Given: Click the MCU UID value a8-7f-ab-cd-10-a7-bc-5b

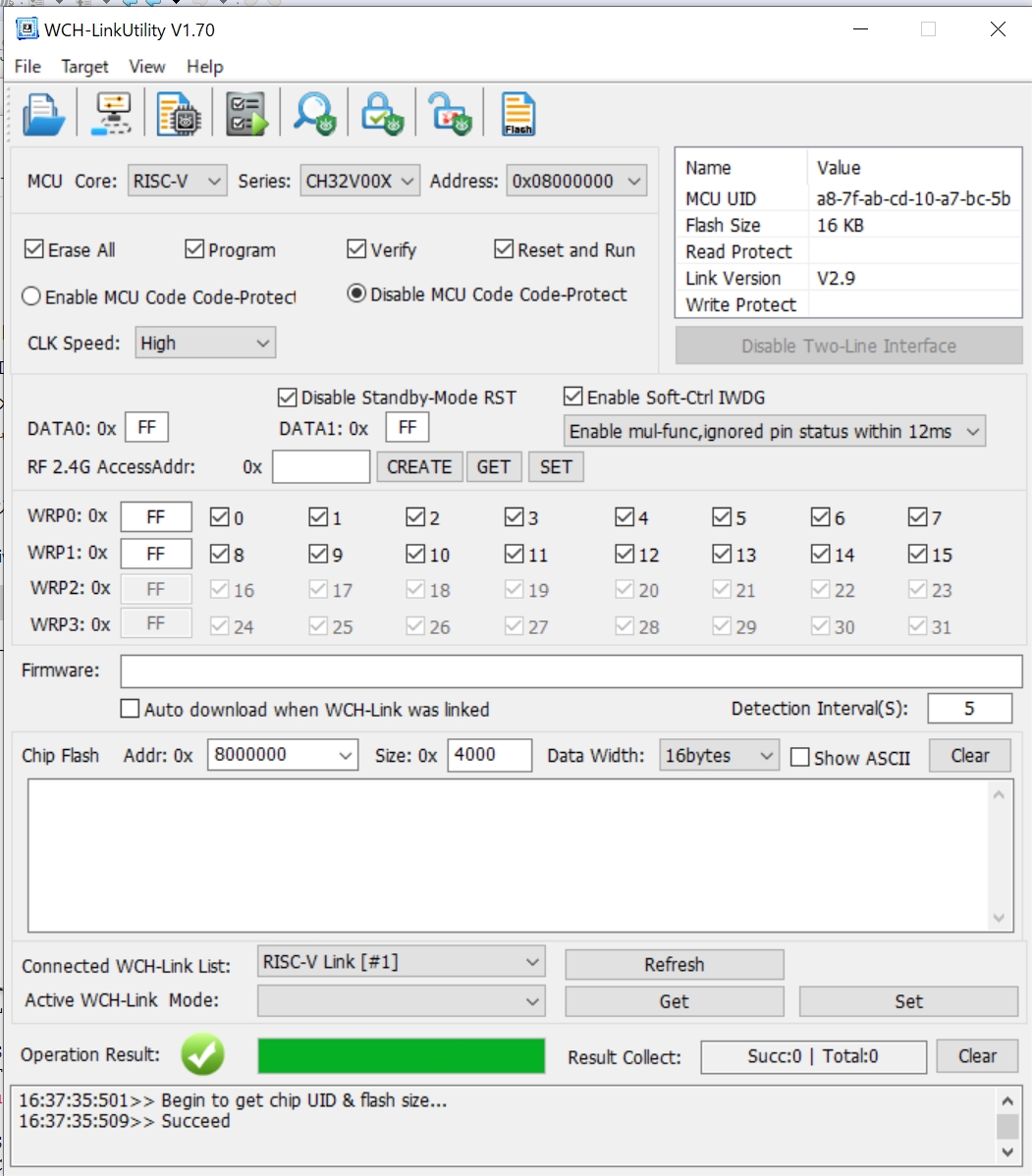Looking at the screenshot, I should coord(913,198).
